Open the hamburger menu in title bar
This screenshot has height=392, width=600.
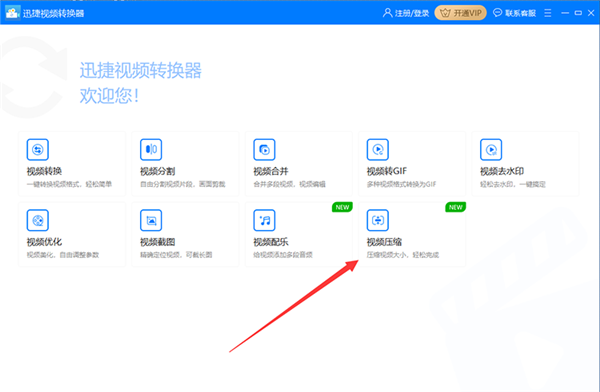pos(548,13)
